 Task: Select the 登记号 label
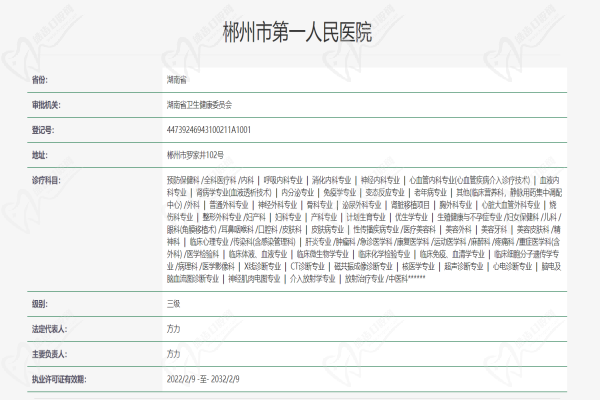tap(43, 130)
